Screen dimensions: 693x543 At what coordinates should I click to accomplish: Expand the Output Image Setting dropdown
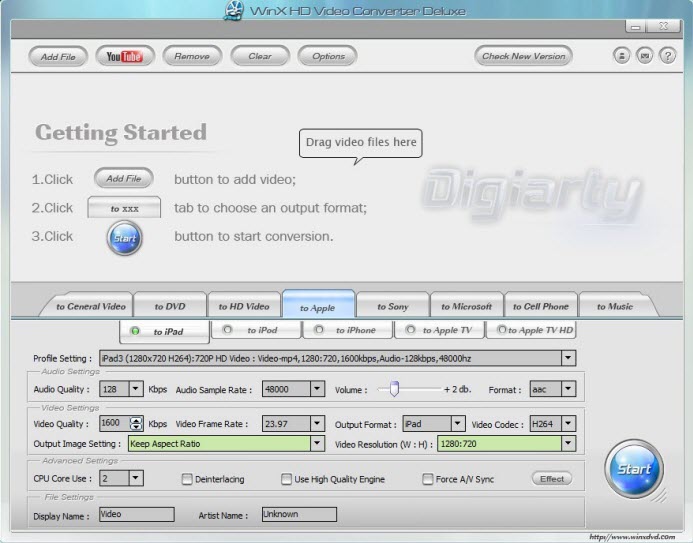click(x=317, y=443)
